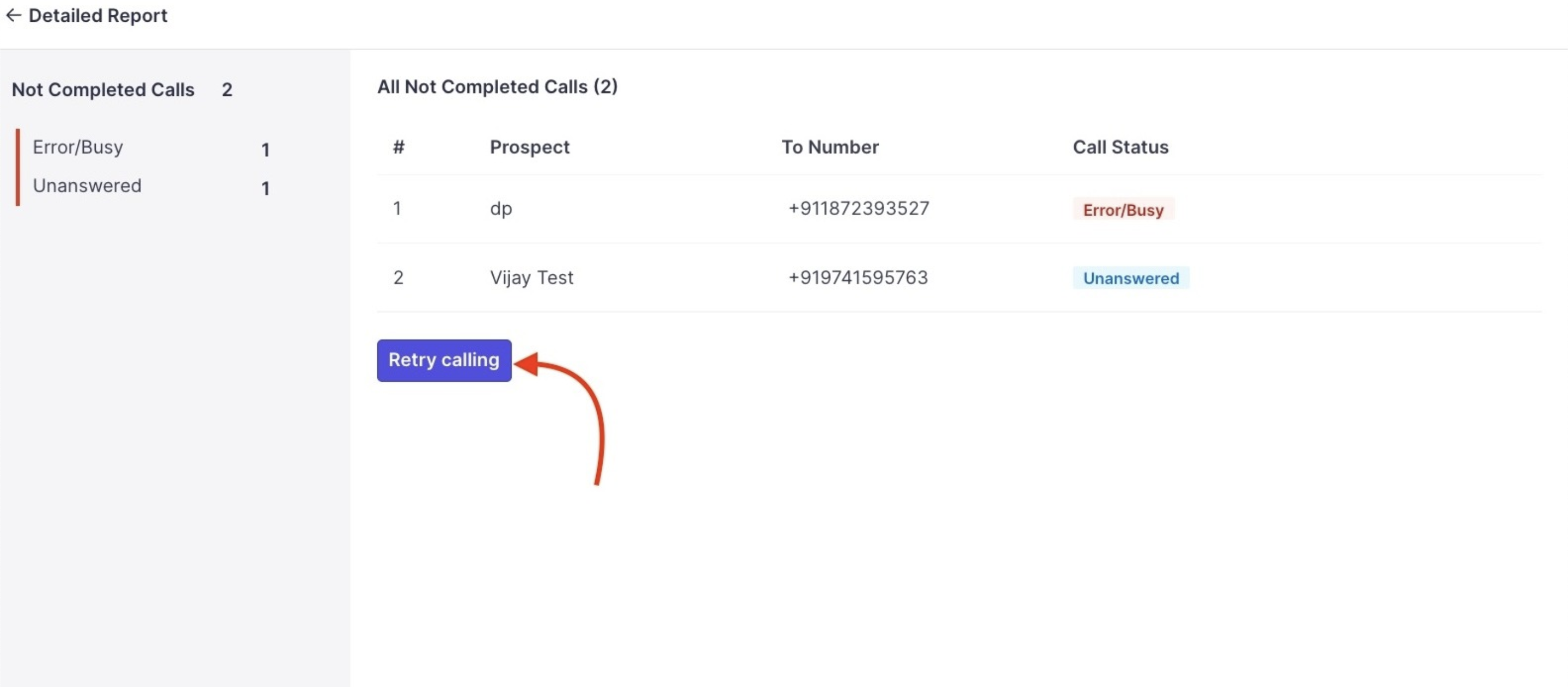1568x687 pixels.
Task: Click the Not Completed Calls sidebar heading
Action: [x=103, y=90]
